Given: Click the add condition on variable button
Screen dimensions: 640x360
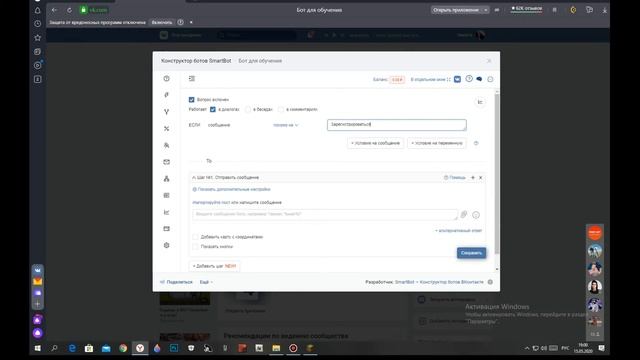Looking at the screenshot, I should click(x=437, y=143).
